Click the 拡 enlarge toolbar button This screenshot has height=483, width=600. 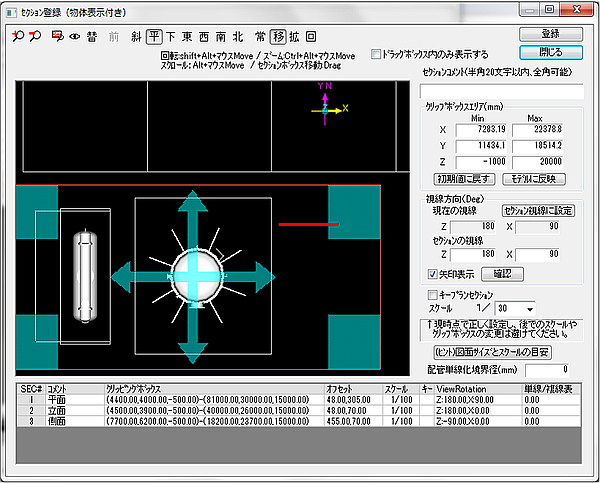click(x=294, y=36)
